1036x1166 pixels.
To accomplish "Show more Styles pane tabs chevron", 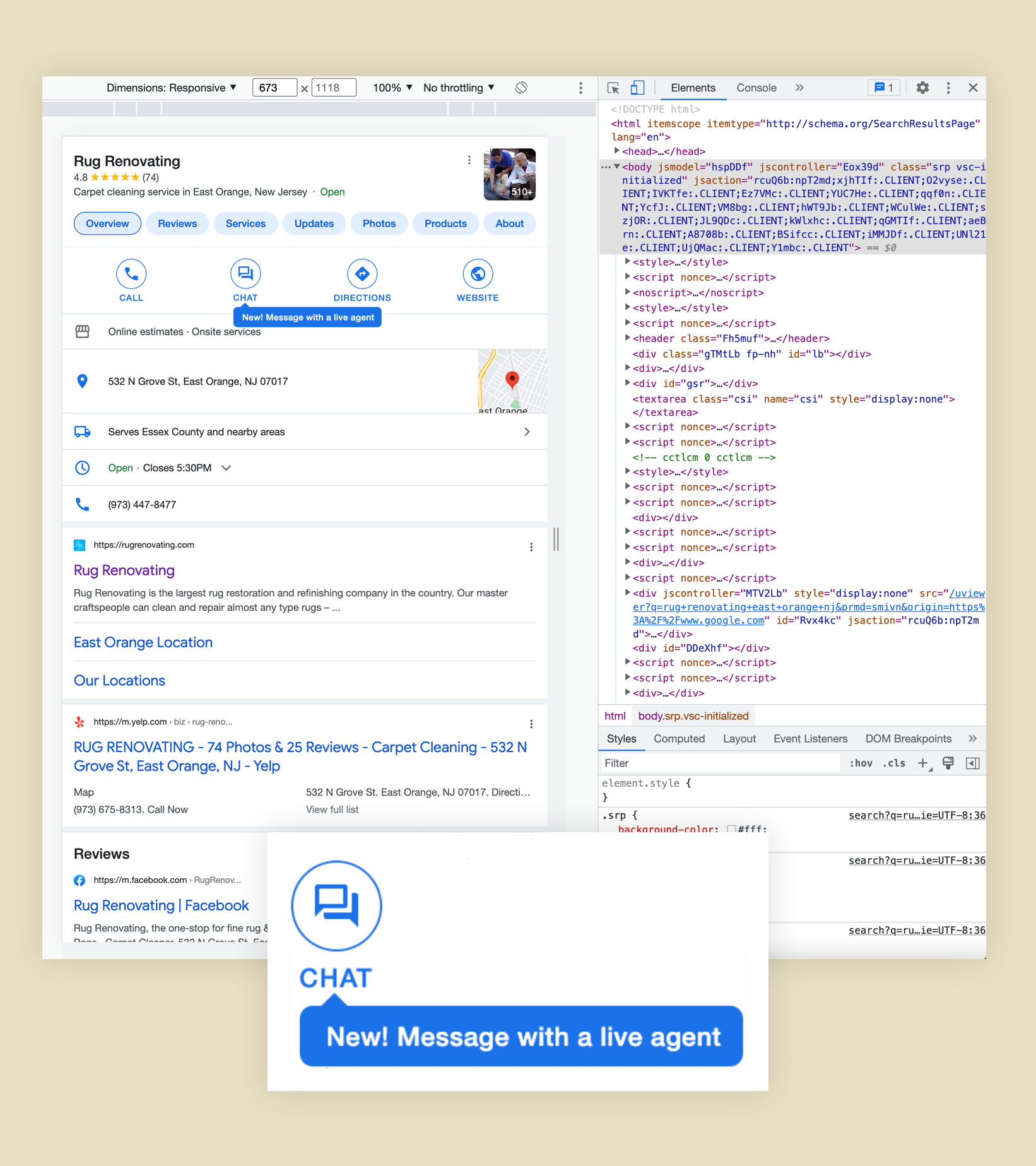I will click(x=972, y=739).
